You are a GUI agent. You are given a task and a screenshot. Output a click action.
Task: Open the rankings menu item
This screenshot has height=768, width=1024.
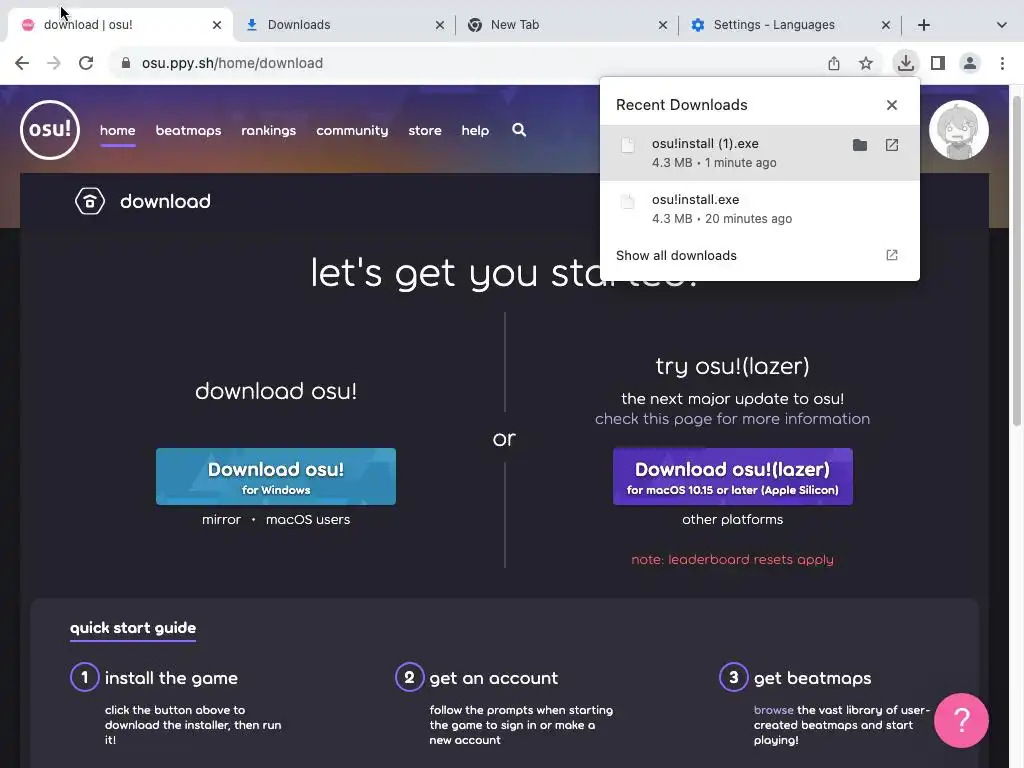tap(268, 131)
